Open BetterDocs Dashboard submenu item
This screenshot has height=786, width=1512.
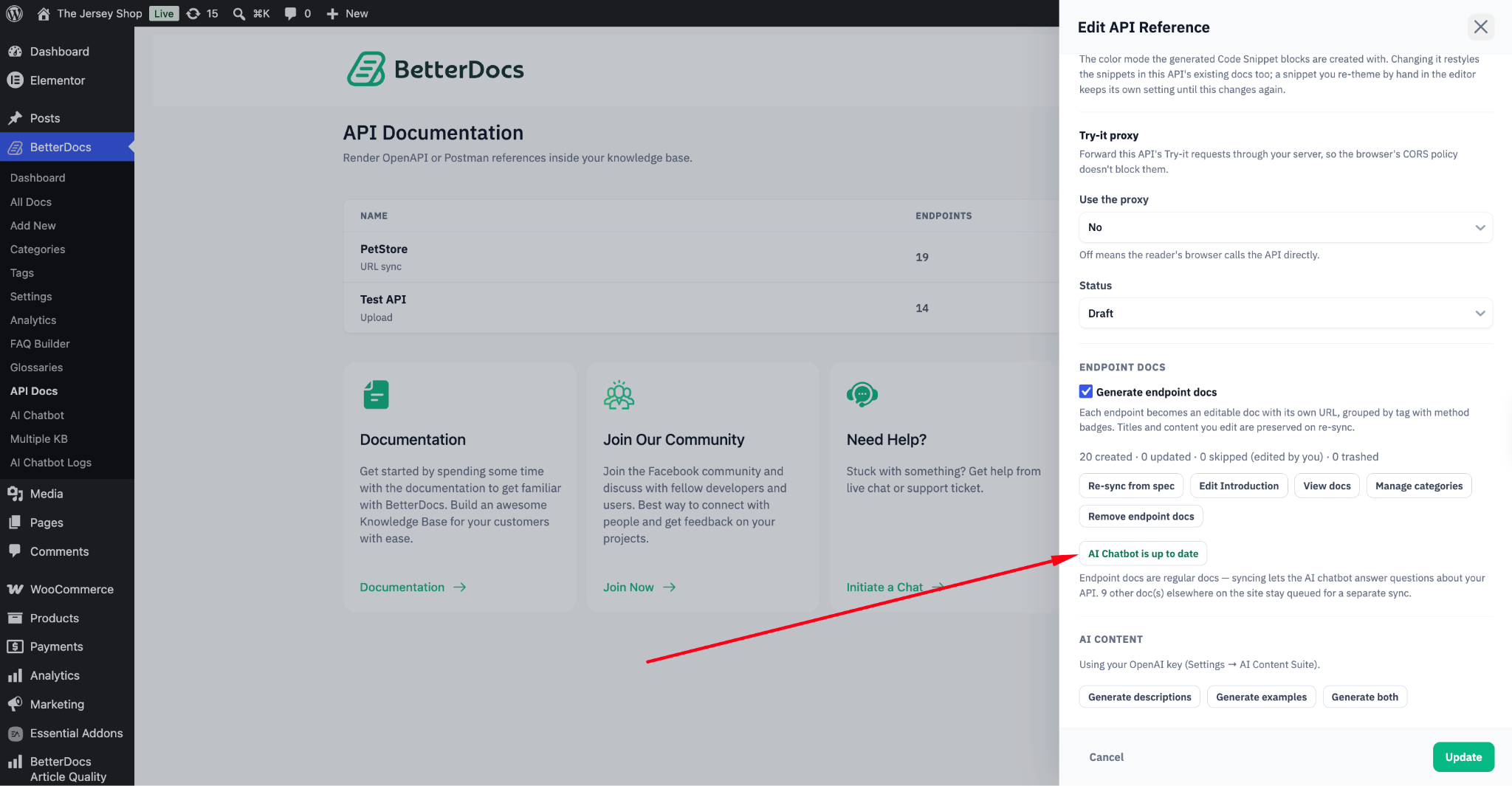(x=38, y=178)
